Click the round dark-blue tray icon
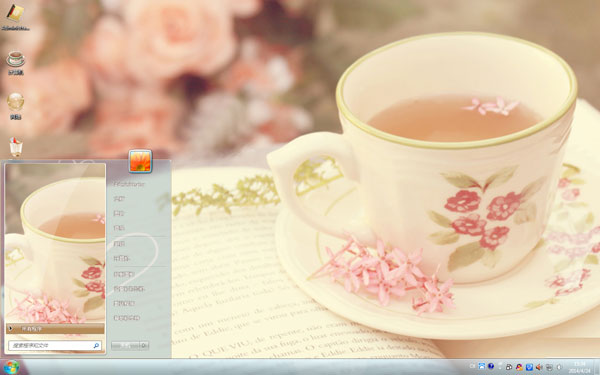 [491, 367]
